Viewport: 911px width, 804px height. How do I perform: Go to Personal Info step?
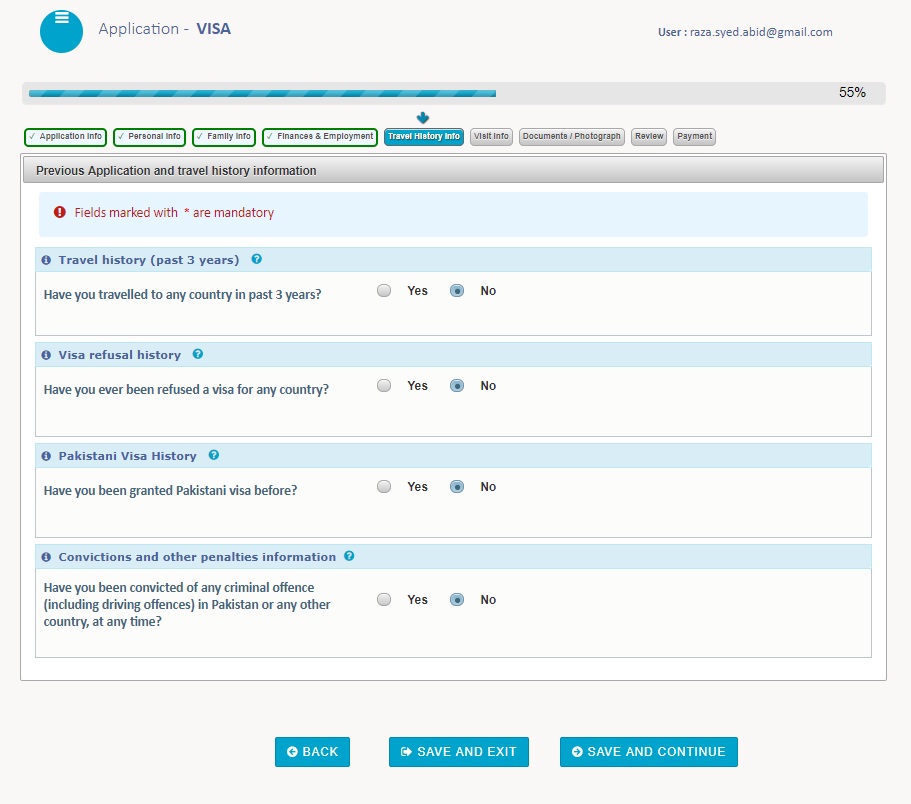(149, 137)
